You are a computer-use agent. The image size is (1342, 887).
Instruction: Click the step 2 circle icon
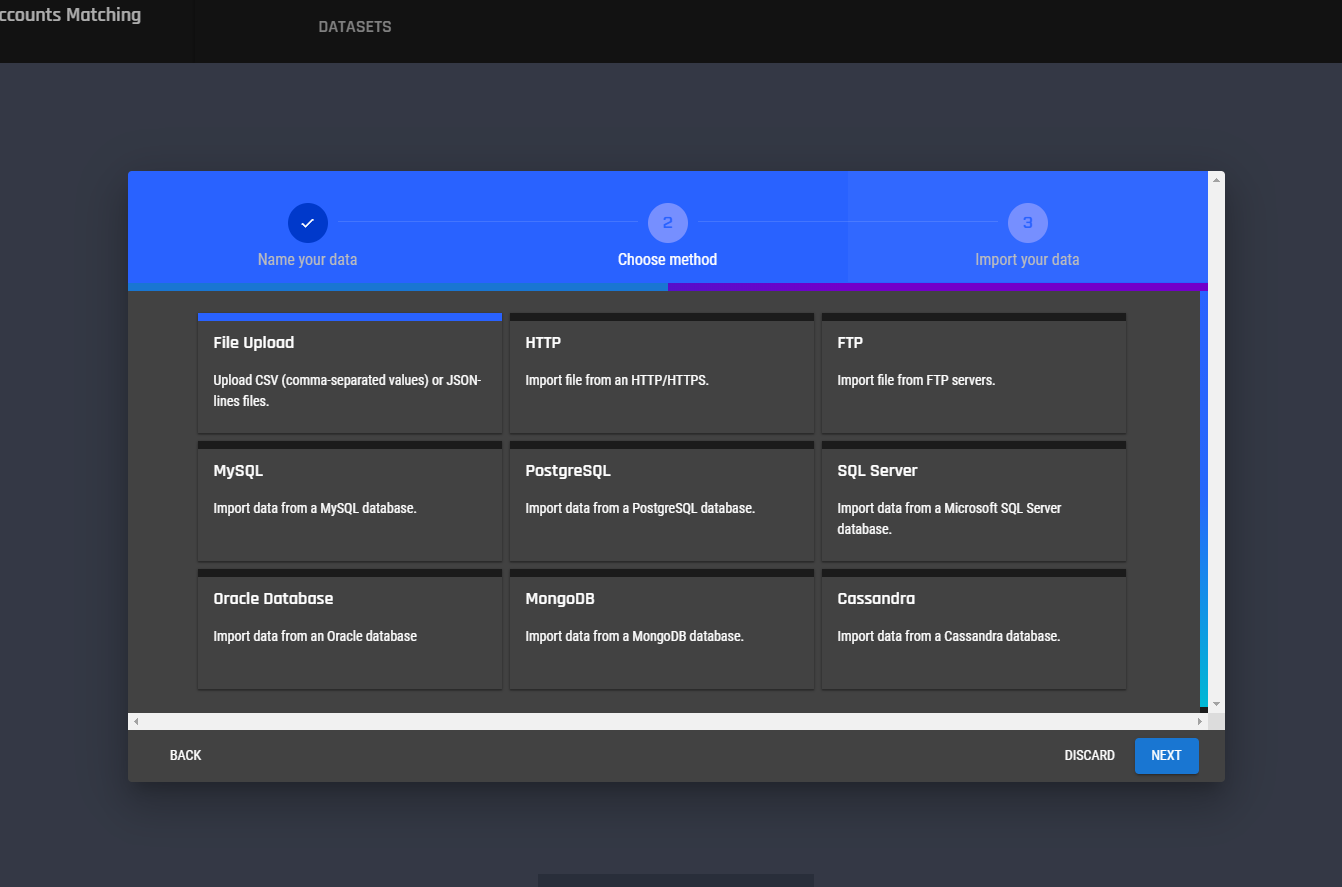point(668,223)
